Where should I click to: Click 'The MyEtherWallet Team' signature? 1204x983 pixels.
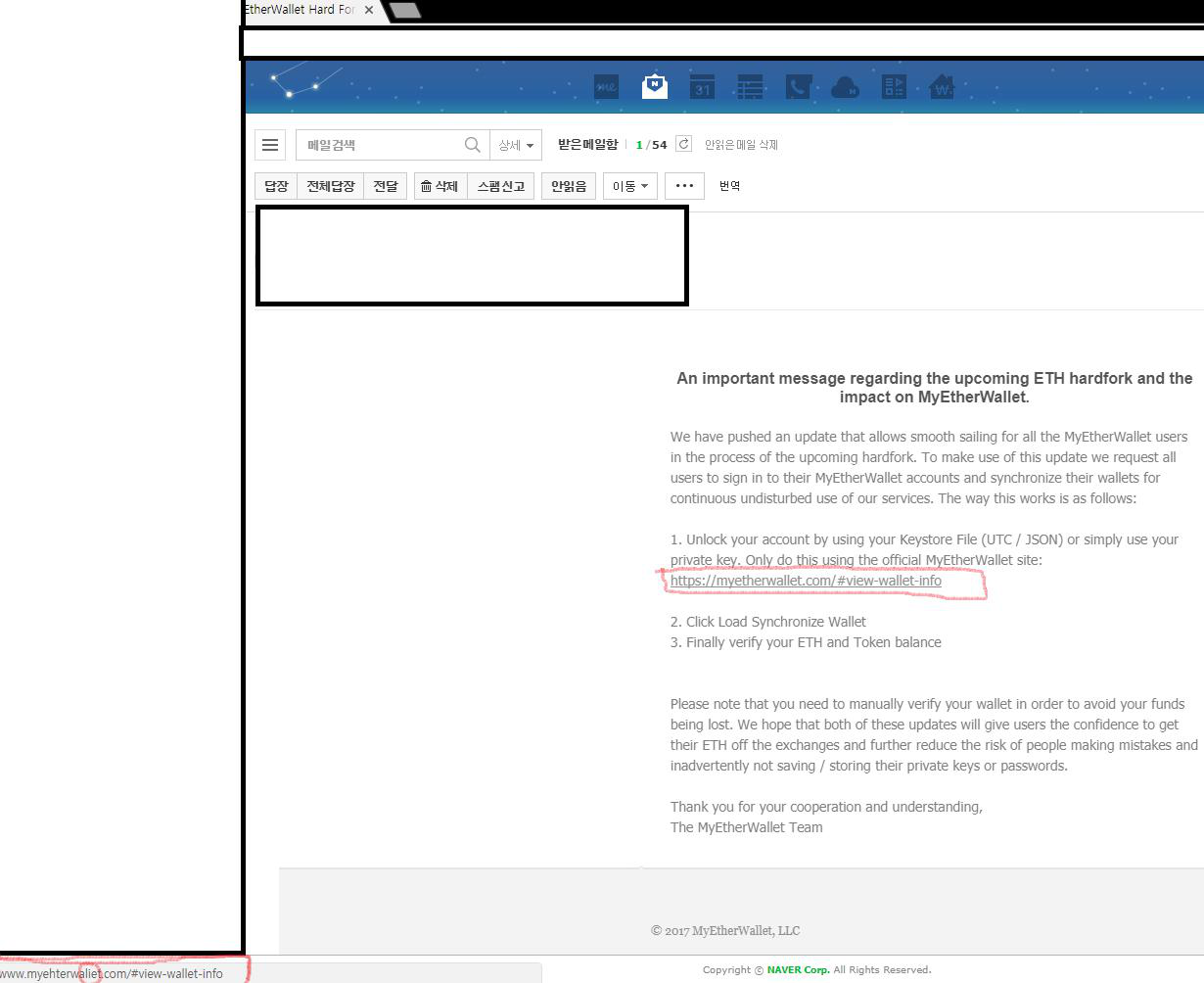[747, 827]
